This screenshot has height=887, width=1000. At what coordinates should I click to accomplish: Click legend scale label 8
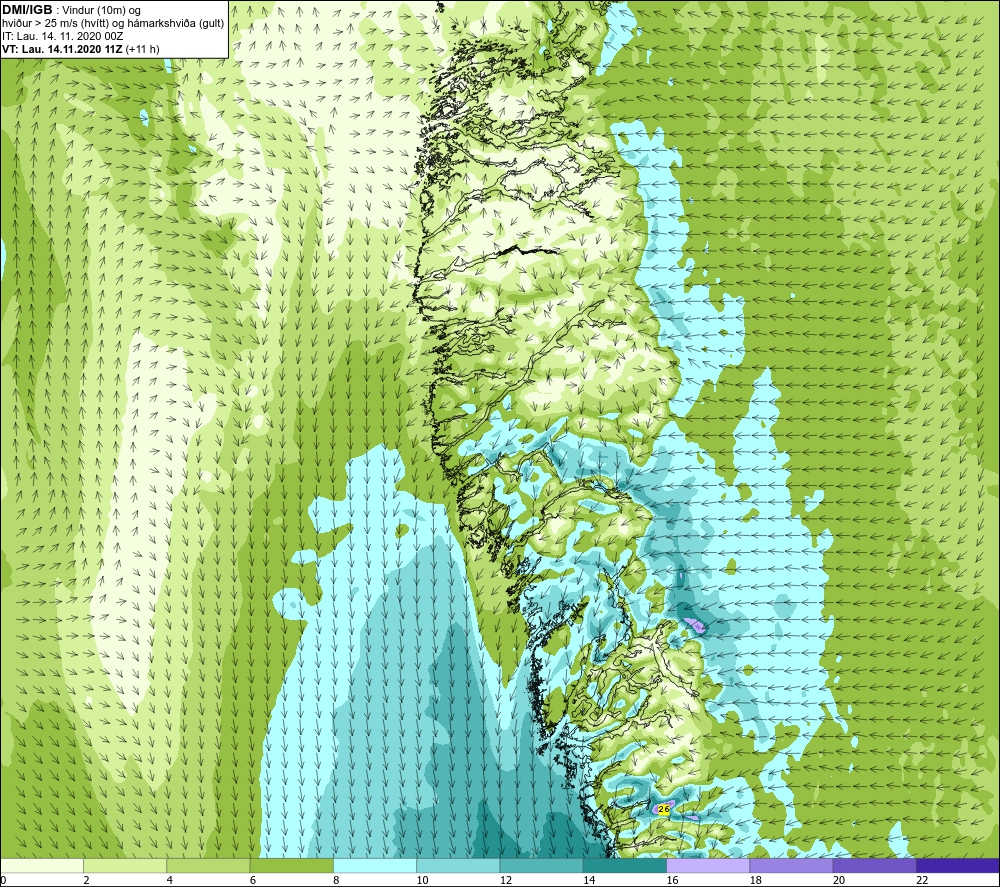pos(336,881)
